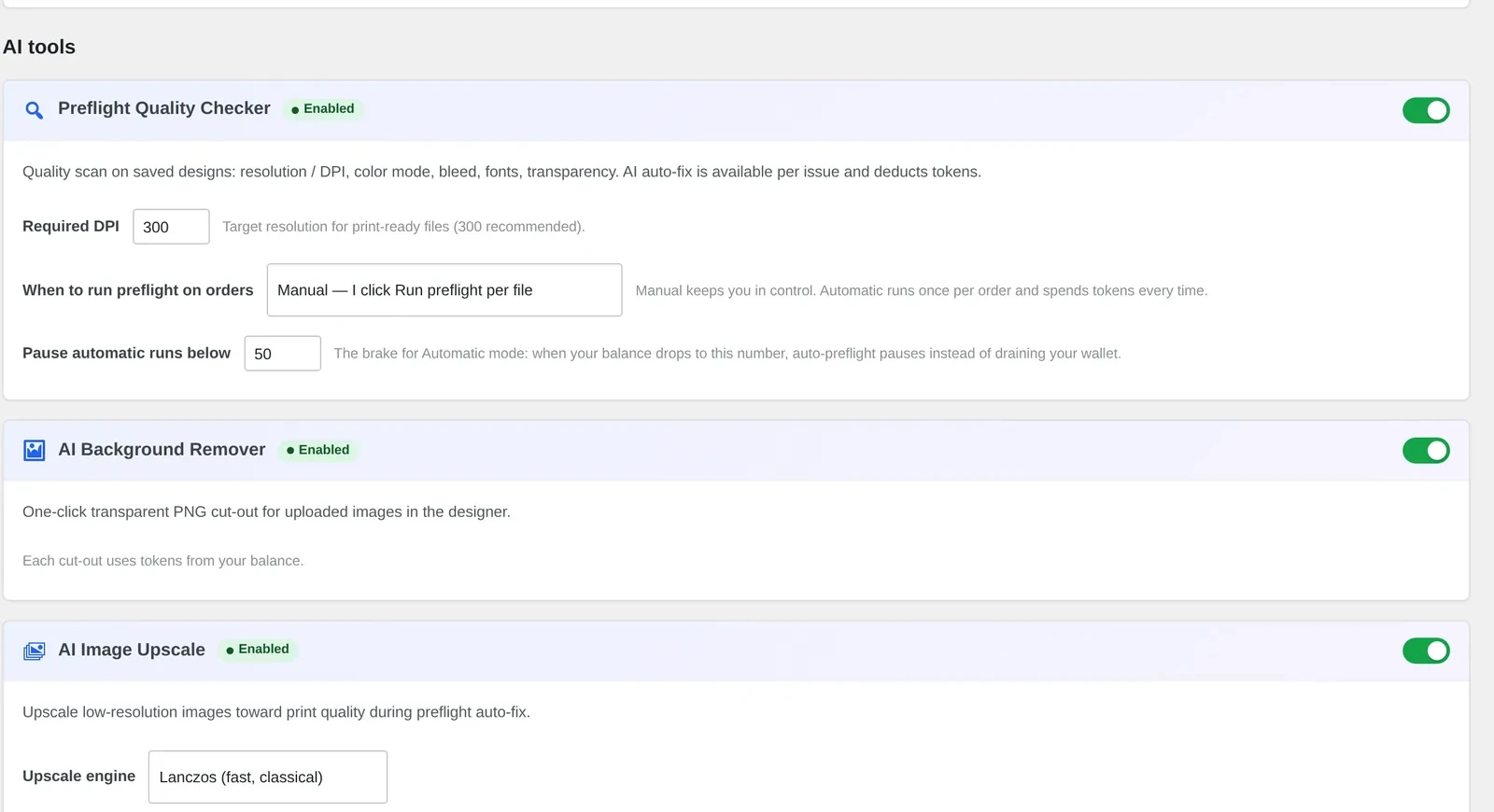The height and width of the screenshot is (812, 1494).
Task: Click the Enabled badge for AI Image Upscale
Action: coord(259,650)
